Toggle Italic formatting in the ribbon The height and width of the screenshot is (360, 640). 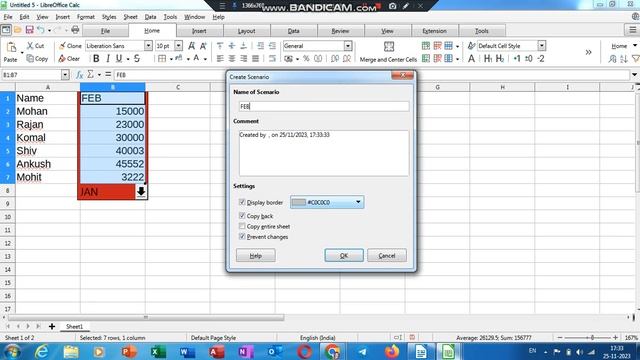pos(107,59)
